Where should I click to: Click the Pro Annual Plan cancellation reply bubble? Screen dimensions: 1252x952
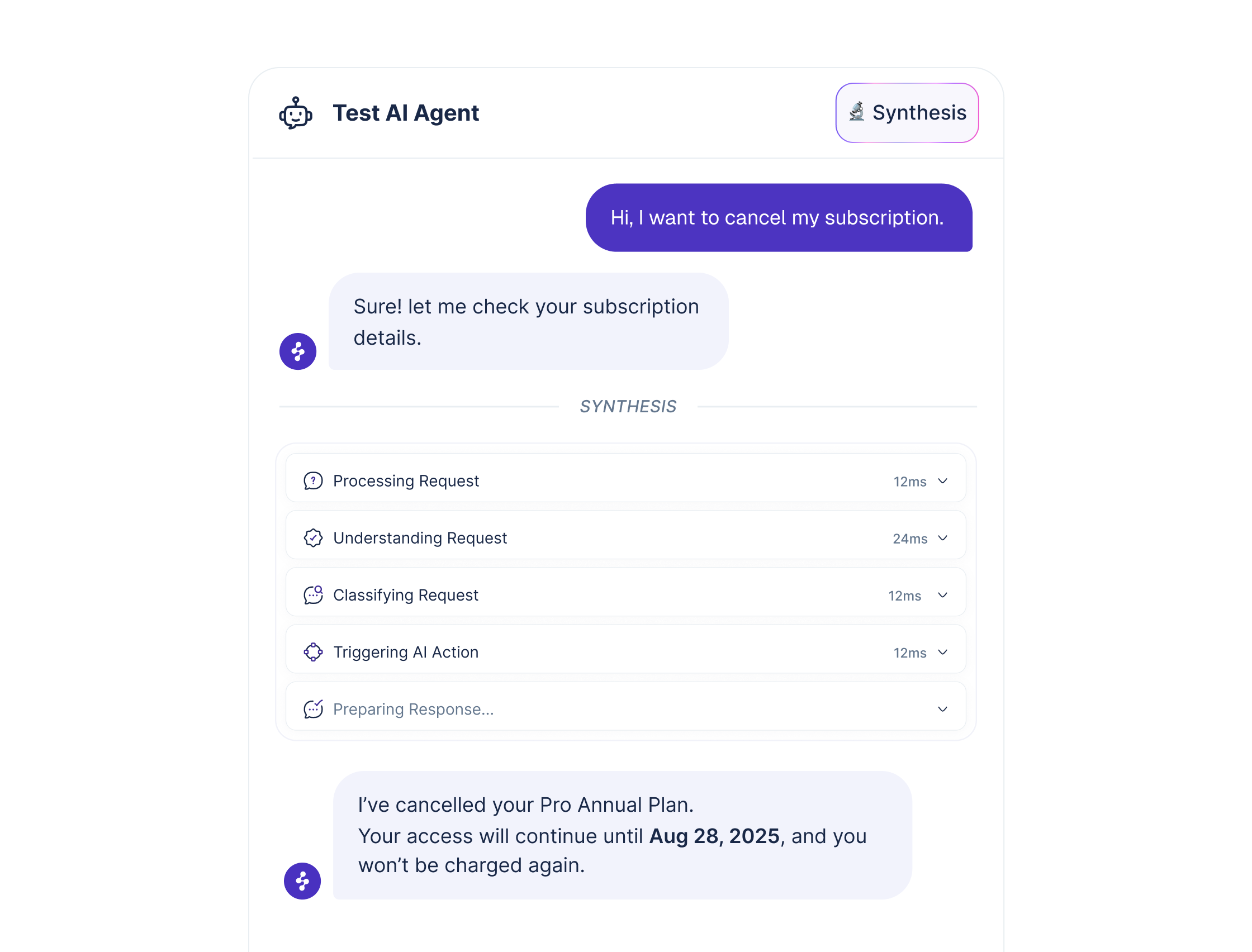coord(622,835)
